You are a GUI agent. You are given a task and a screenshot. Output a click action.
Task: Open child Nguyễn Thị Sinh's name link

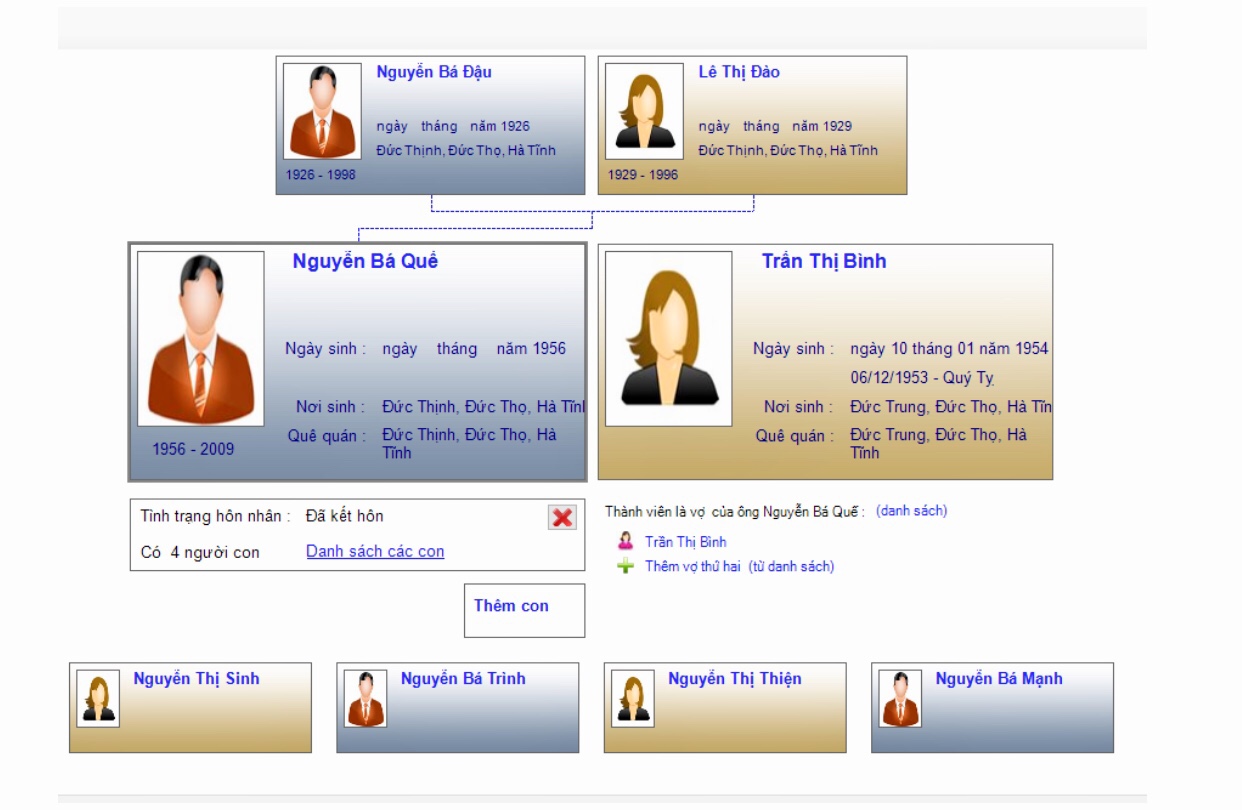point(196,679)
